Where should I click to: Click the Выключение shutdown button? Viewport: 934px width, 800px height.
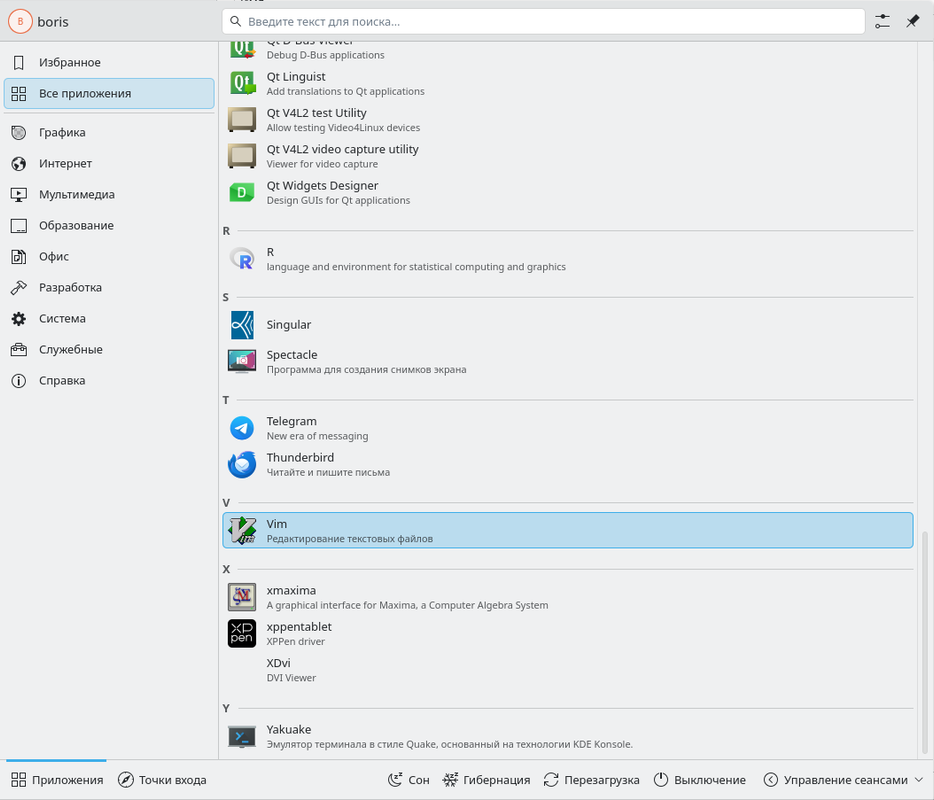(x=700, y=780)
